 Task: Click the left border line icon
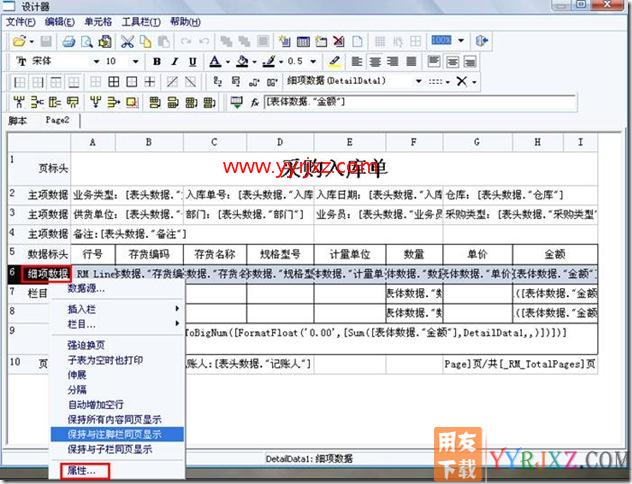(x=19, y=82)
